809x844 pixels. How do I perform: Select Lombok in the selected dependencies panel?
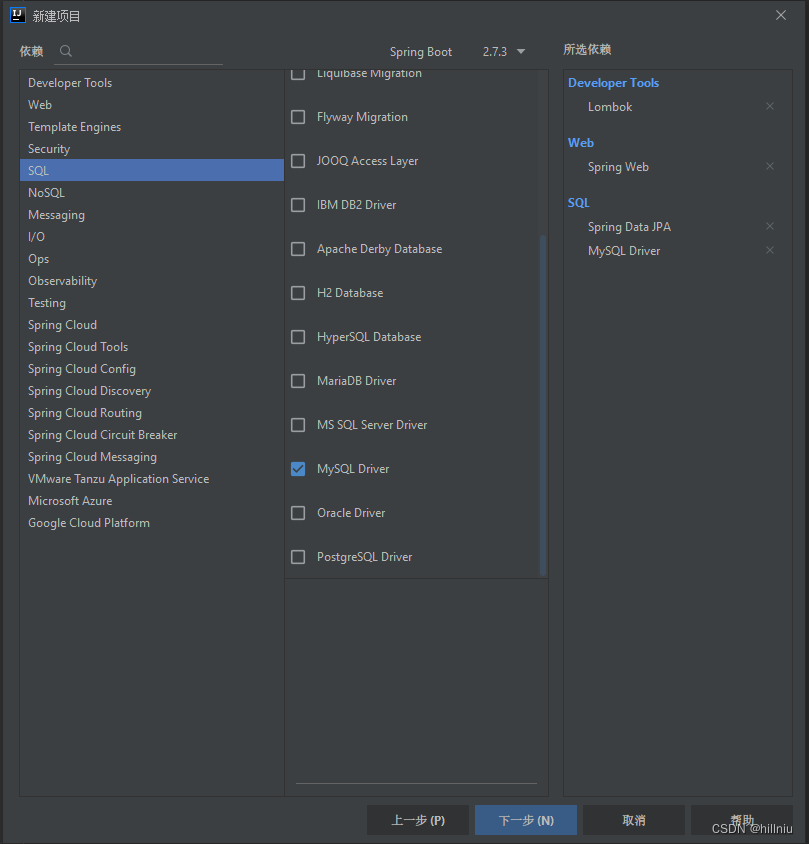(610, 107)
